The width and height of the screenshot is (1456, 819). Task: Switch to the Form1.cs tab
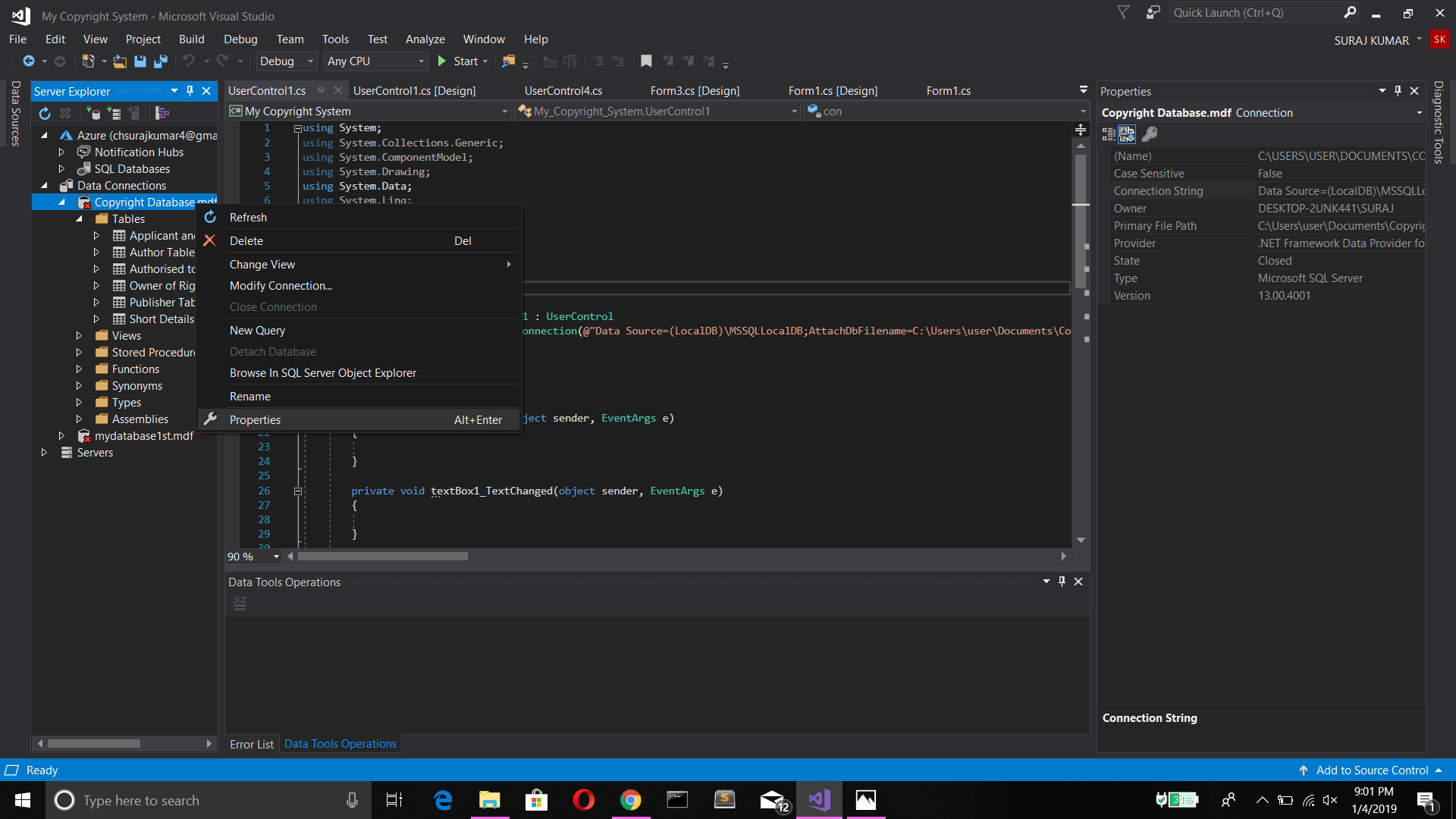pos(949,90)
